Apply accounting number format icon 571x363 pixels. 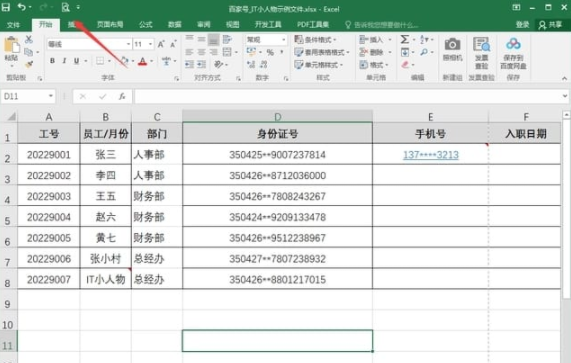[x=251, y=52]
